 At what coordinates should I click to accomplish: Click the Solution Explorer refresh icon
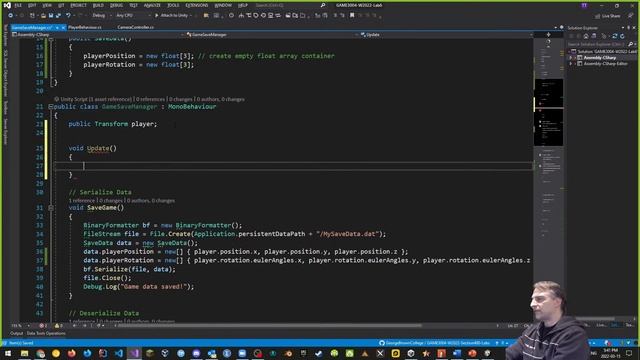622,36
